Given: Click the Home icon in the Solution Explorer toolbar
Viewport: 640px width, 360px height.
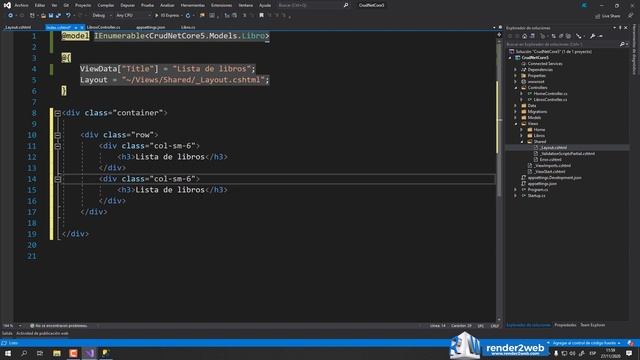Looking at the screenshot, I should (x=525, y=36).
